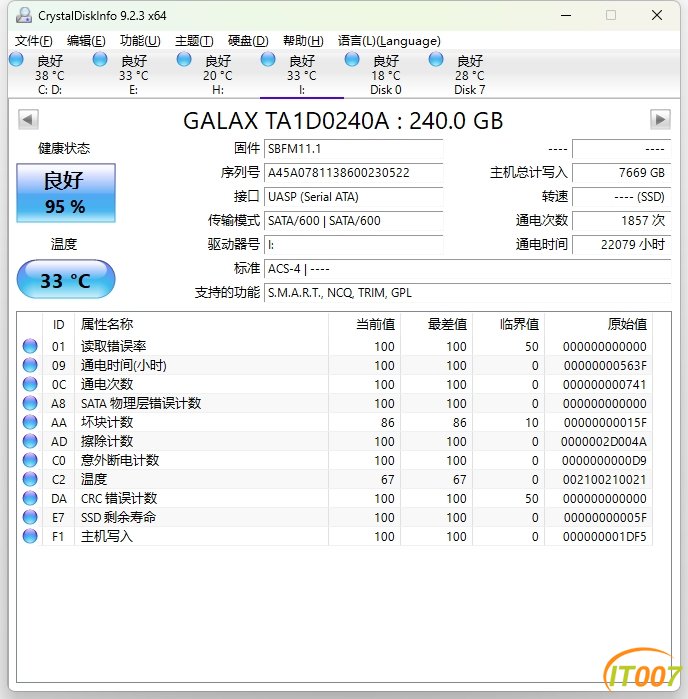Click the supported features field S.M.A.R.T., NCQ, TRIM, GPL
Image resolution: width=688 pixels, height=699 pixels.
pyautogui.click(x=467, y=293)
